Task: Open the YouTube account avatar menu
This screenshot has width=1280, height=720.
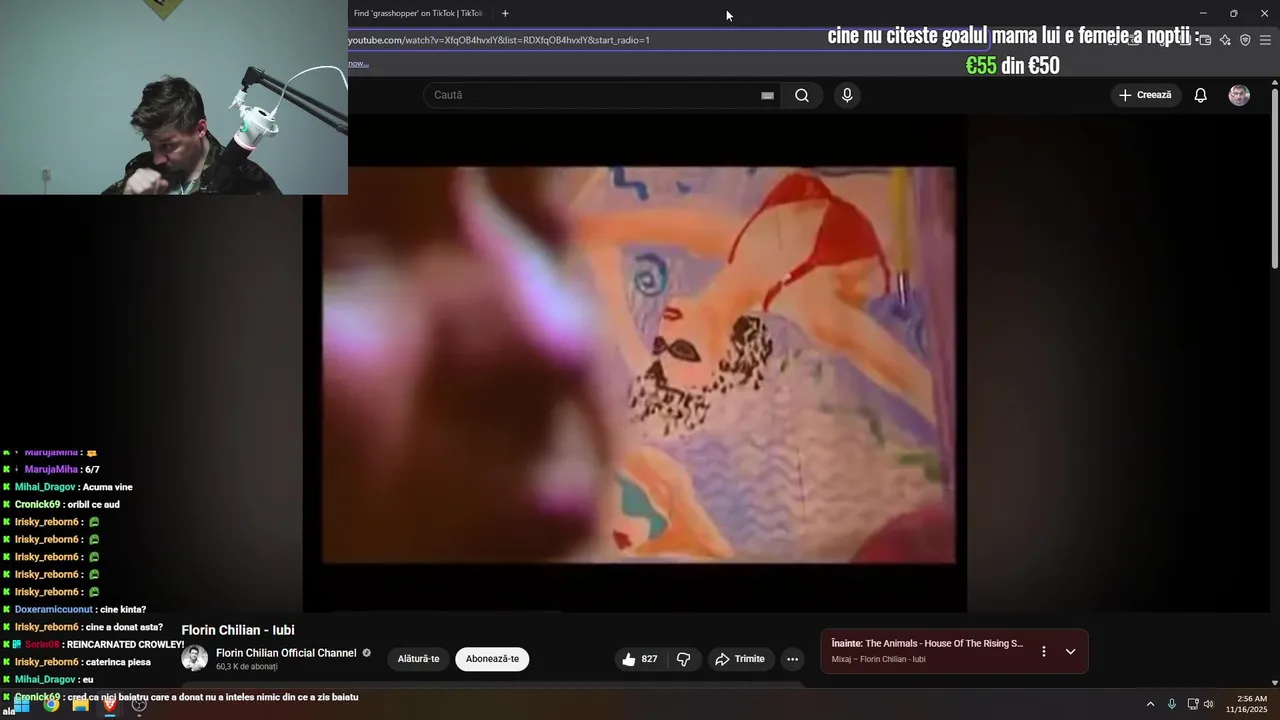Action: (x=1239, y=95)
